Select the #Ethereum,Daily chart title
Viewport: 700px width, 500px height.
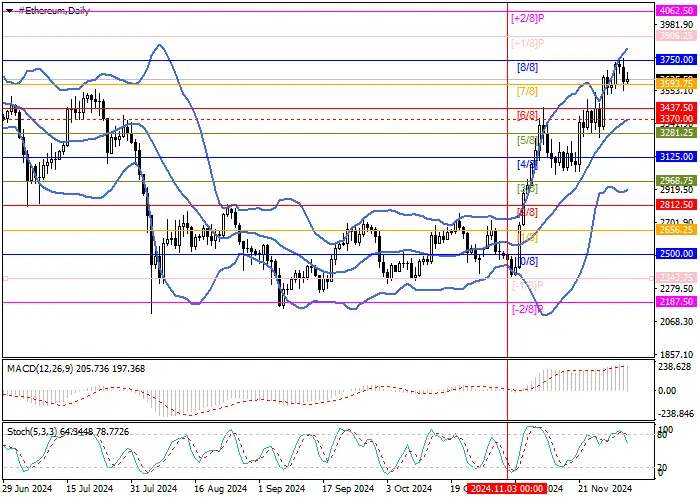(54, 11)
